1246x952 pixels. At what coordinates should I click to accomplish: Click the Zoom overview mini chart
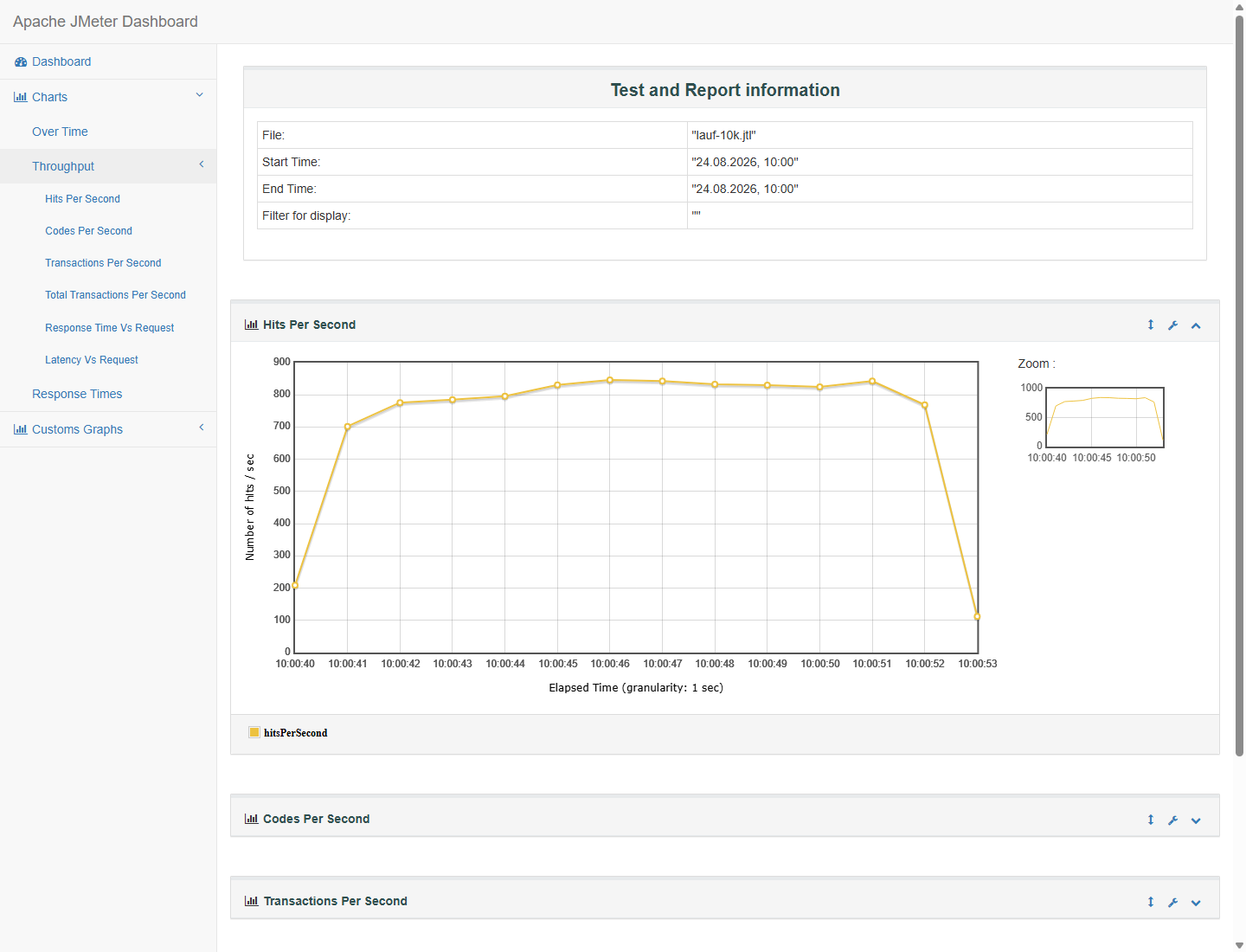point(1105,417)
